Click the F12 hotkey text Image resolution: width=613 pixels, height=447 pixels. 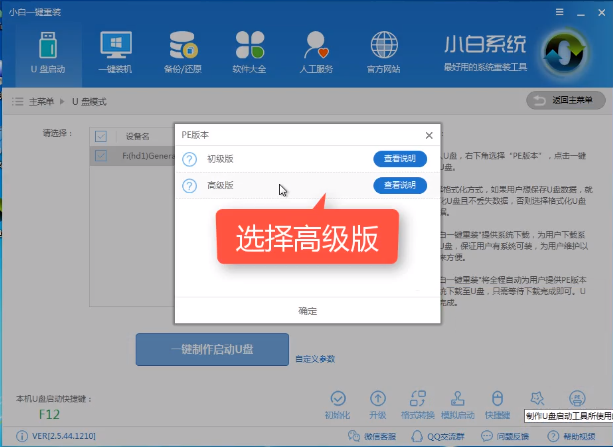[49, 414]
